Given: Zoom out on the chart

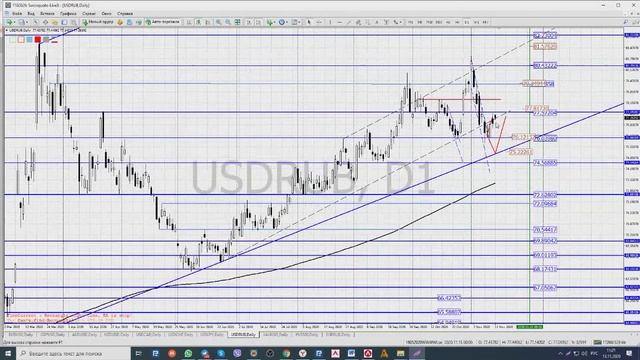Looking at the screenshot, I should pyautogui.click(x=228, y=22).
